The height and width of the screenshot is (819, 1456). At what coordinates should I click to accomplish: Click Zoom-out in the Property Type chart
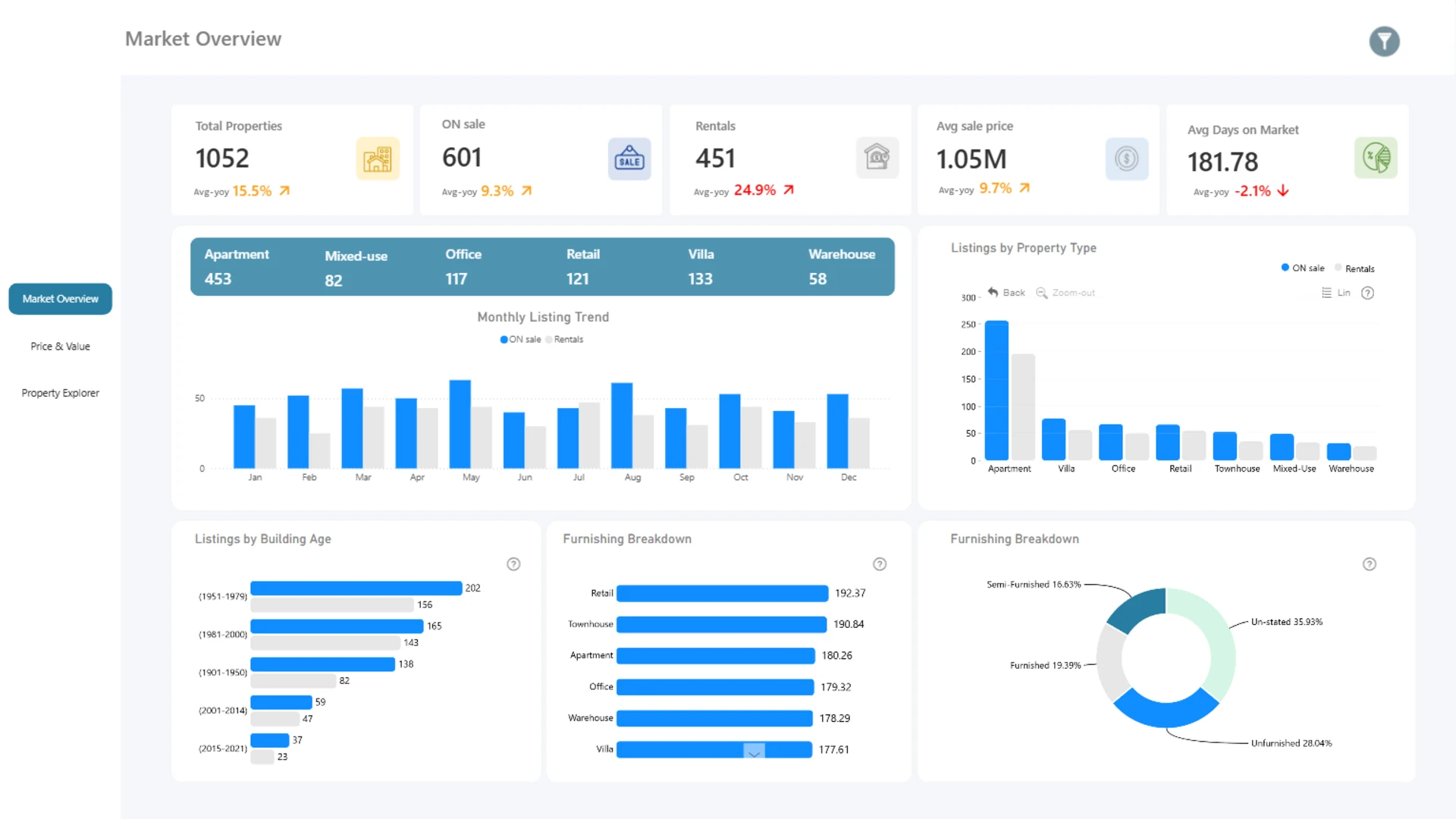click(x=1065, y=293)
